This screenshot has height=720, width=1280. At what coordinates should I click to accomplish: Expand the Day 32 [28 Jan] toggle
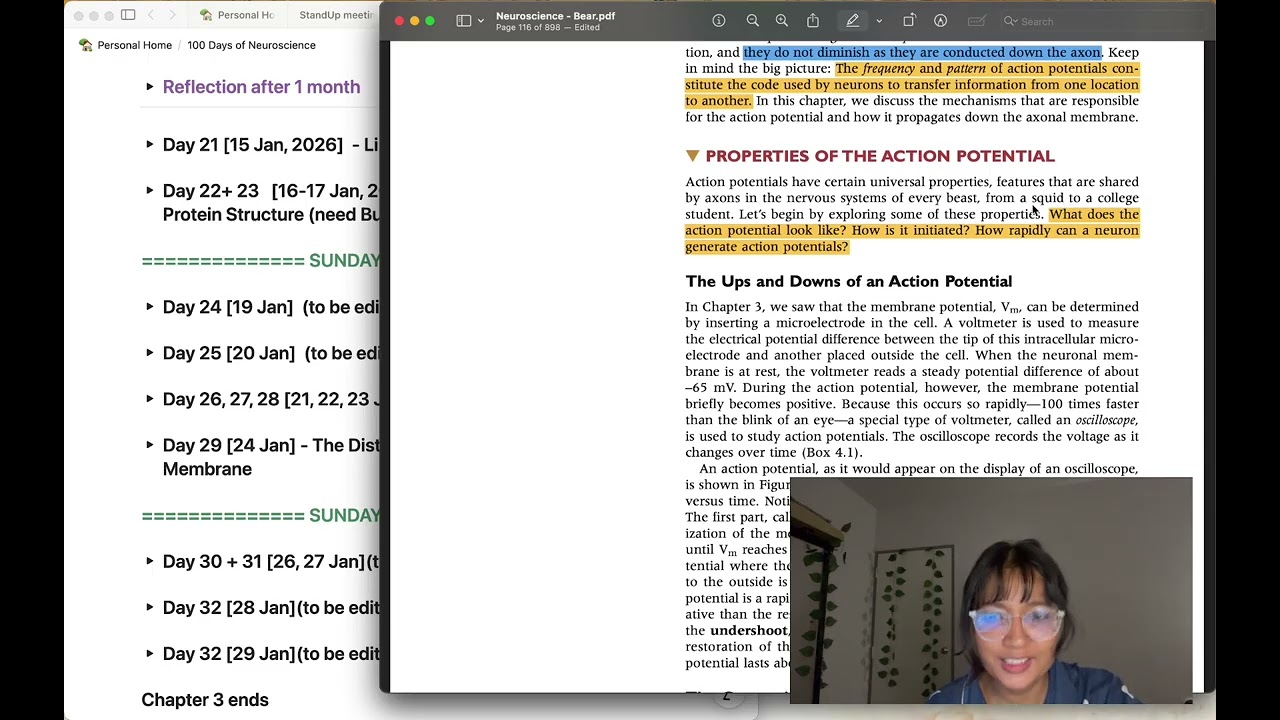pos(150,607)
